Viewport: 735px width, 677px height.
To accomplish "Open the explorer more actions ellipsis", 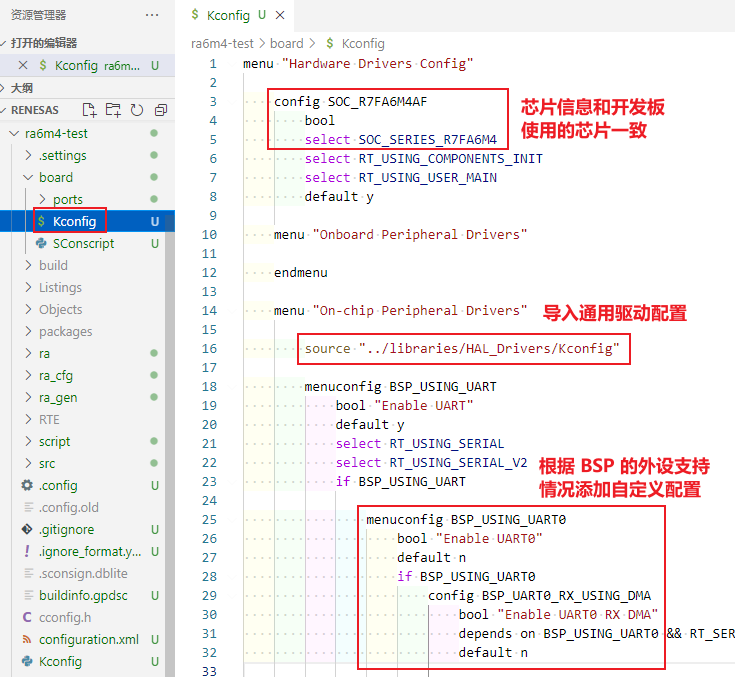I will point(152,15).
